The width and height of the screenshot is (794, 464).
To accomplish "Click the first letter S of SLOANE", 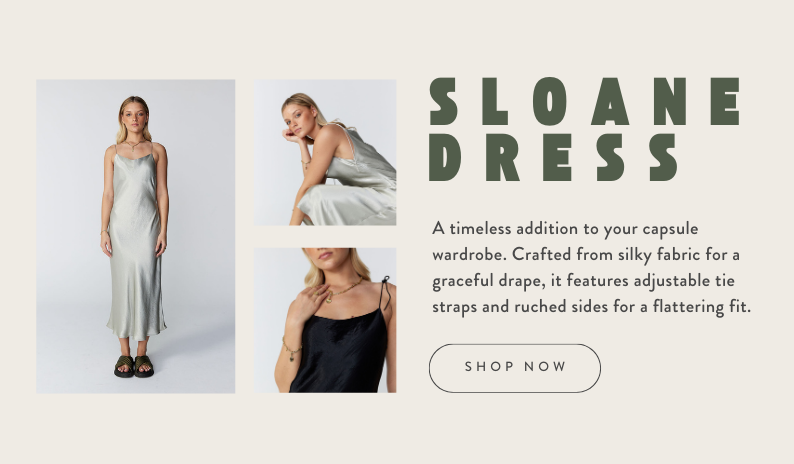I will pyautogui.click(x=444, y=101).
